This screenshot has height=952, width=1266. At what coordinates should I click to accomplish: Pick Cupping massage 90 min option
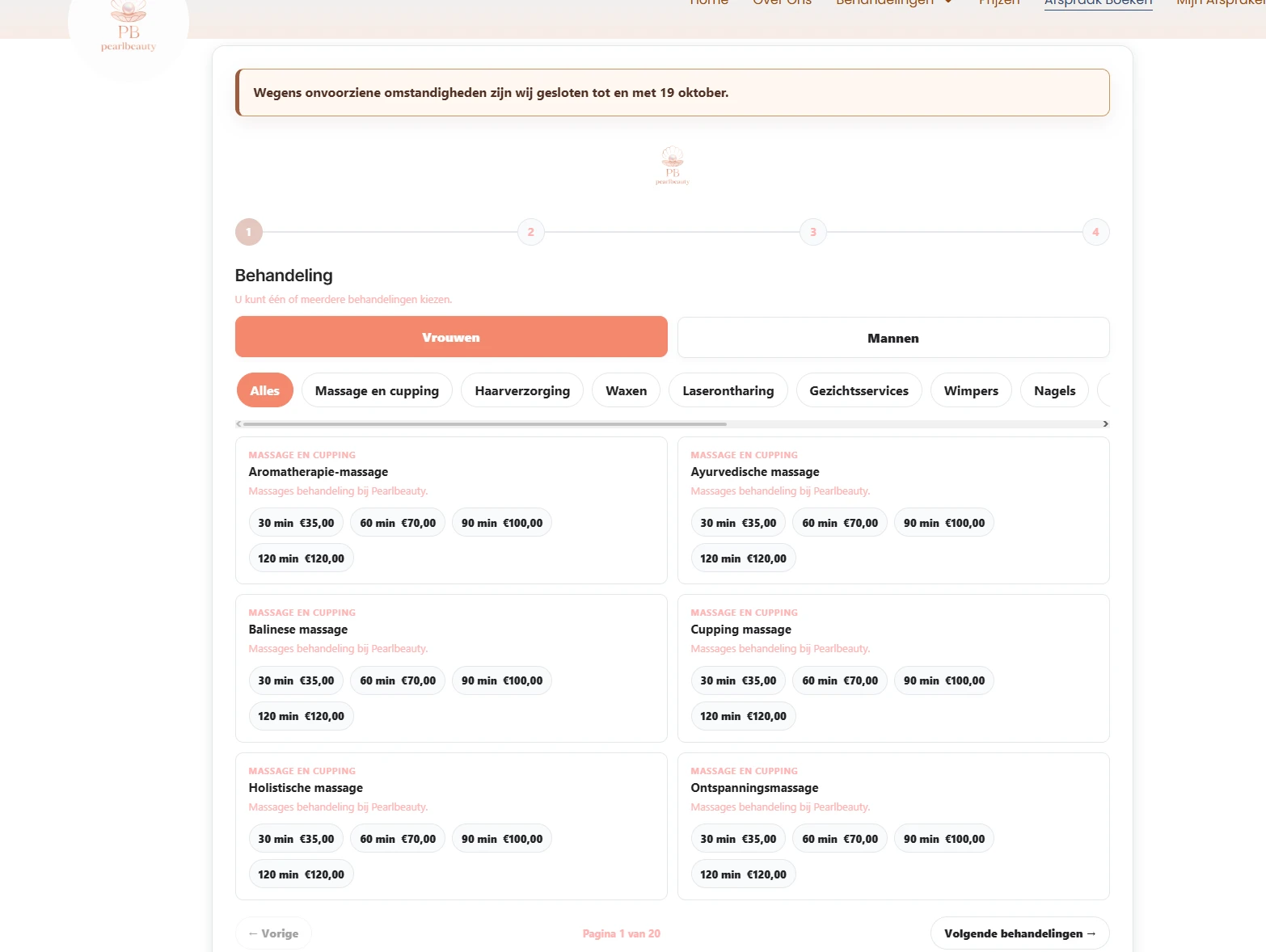pyautogui.click(x=944, y=680)
